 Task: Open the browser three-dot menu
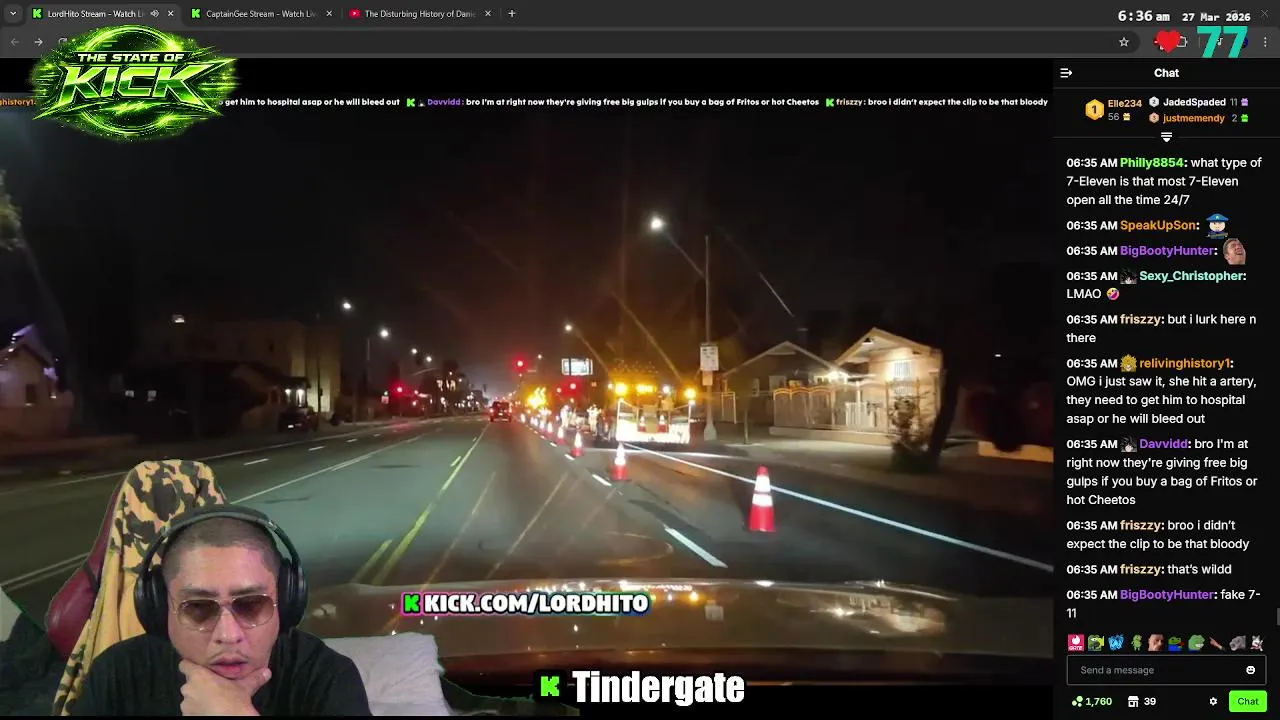[x=1266, y=42]
